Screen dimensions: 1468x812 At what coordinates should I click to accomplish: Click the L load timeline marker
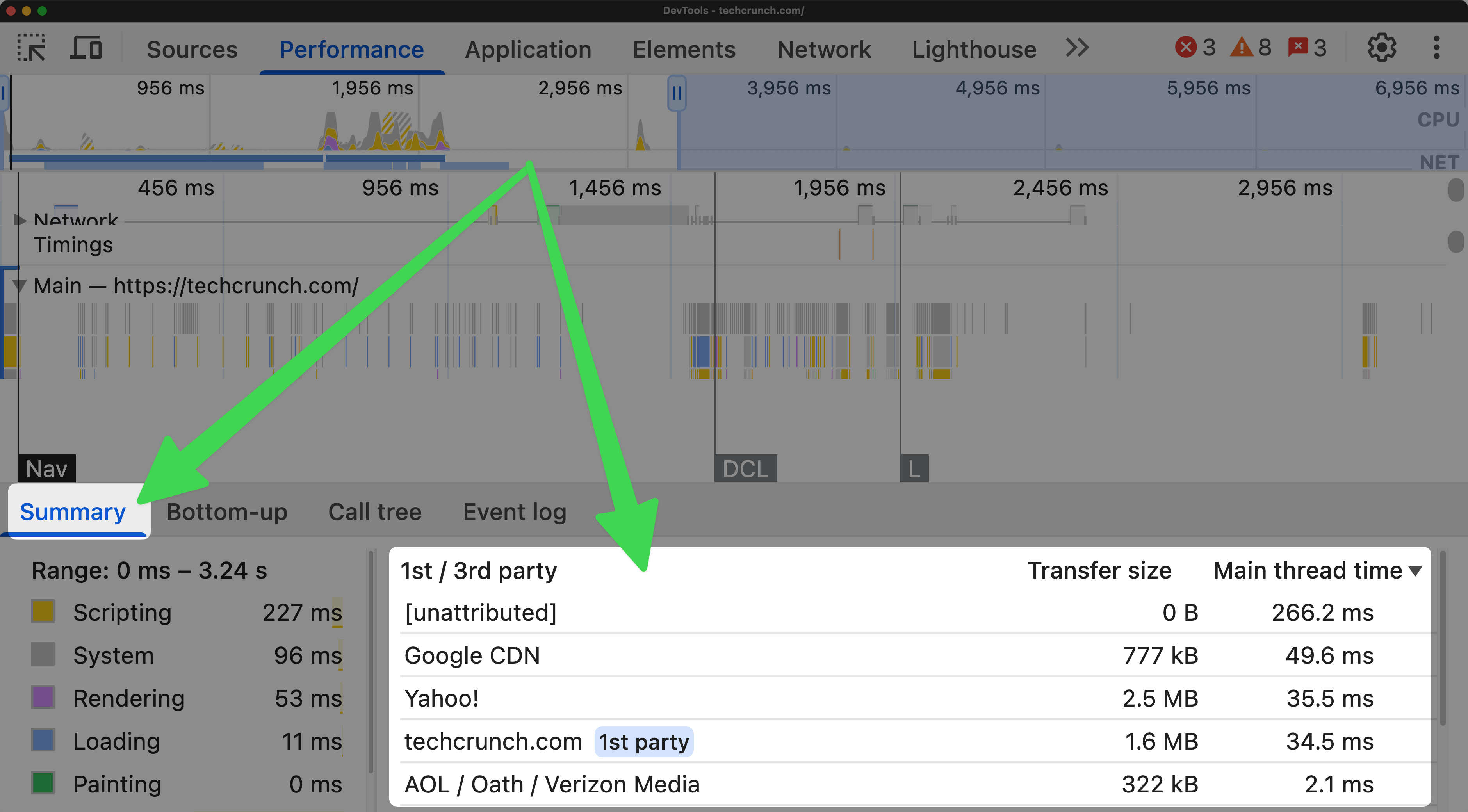[x=914, y=468]
